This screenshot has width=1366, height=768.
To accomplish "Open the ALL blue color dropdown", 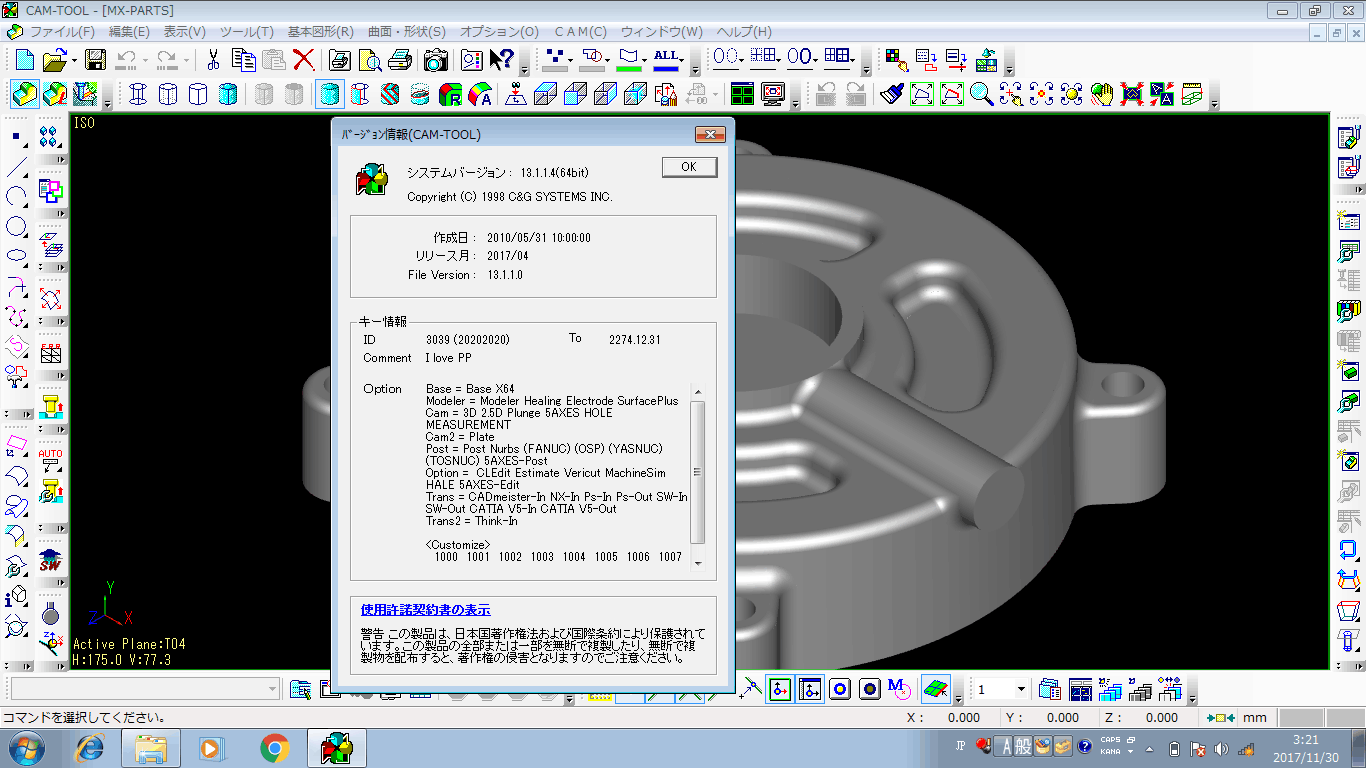I will click(x=683, y=60).
